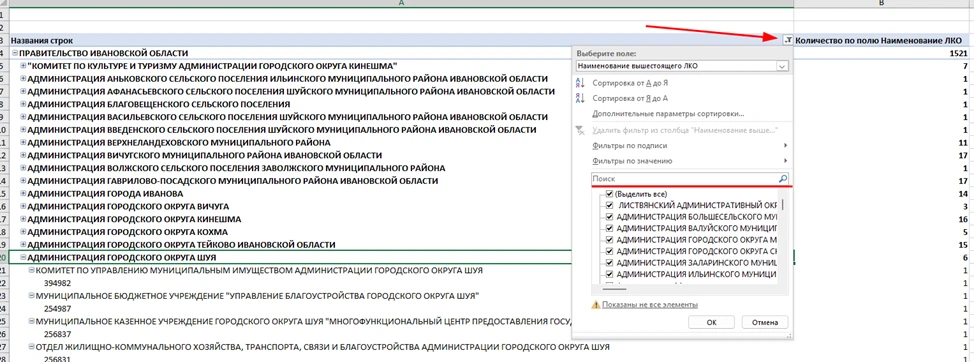This screenshot has width=974, height=362.
Task: Collapse ОТДЕЛ ЖИЛИЩНО-КОММУНАЛЬНОГО ХОЗЯЙСТВА row
Action: tap(32, 346)
